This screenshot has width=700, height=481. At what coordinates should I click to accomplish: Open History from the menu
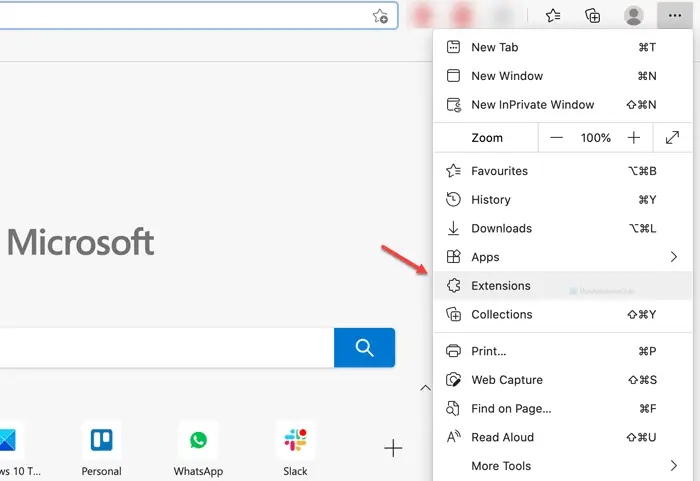click(x=563, y=200)
